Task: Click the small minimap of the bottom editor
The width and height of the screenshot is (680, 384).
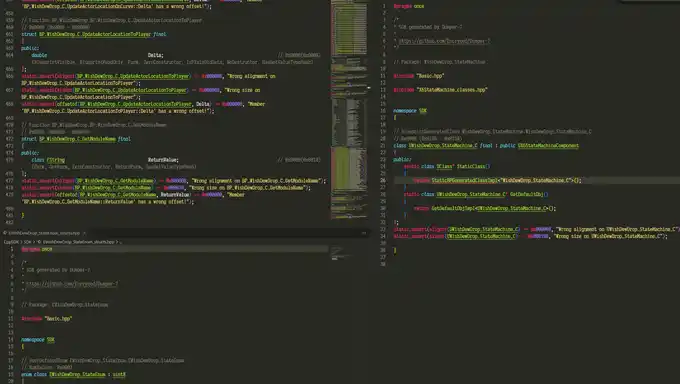Action: (340, 253)
